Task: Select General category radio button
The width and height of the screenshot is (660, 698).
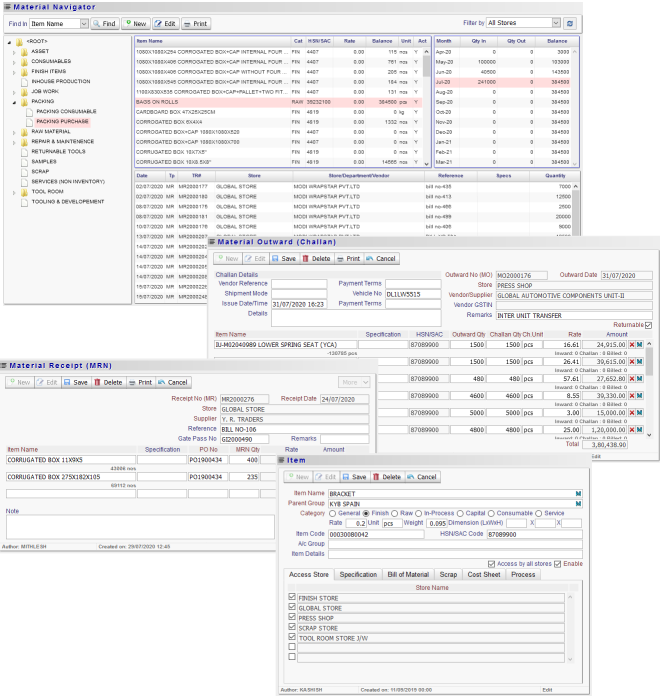Action: point(332,514)
